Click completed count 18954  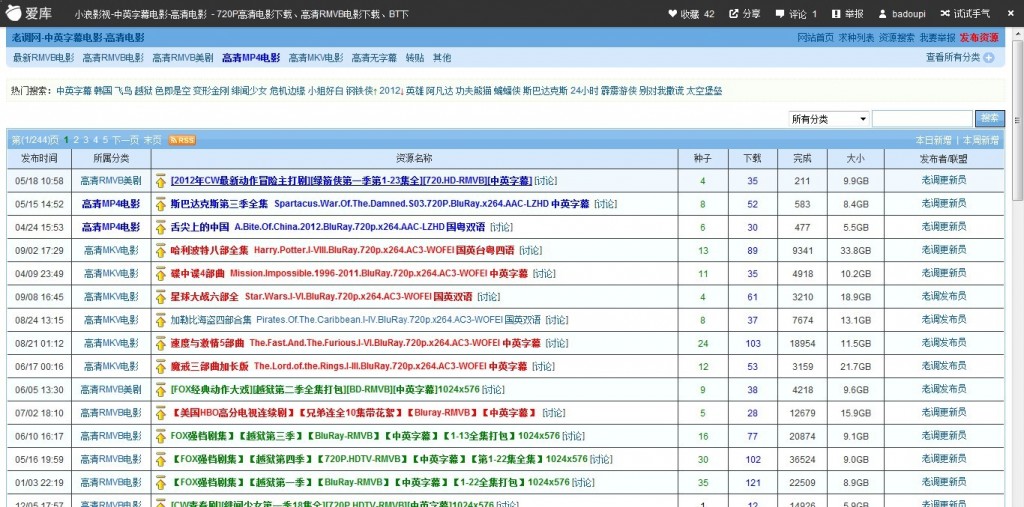click(803, 343)
